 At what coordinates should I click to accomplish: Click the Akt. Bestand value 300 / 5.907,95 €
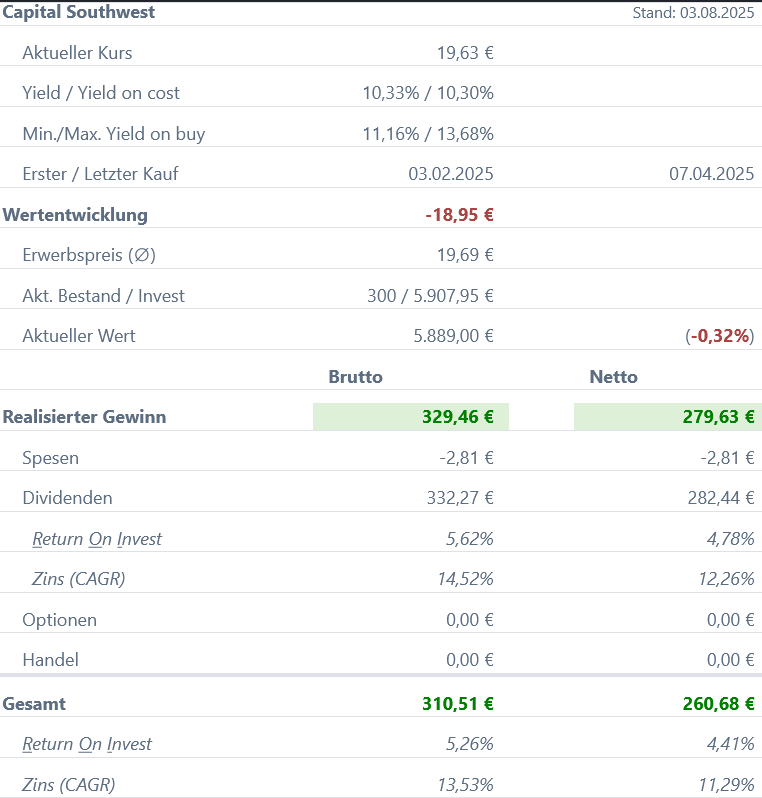(430, 296)
